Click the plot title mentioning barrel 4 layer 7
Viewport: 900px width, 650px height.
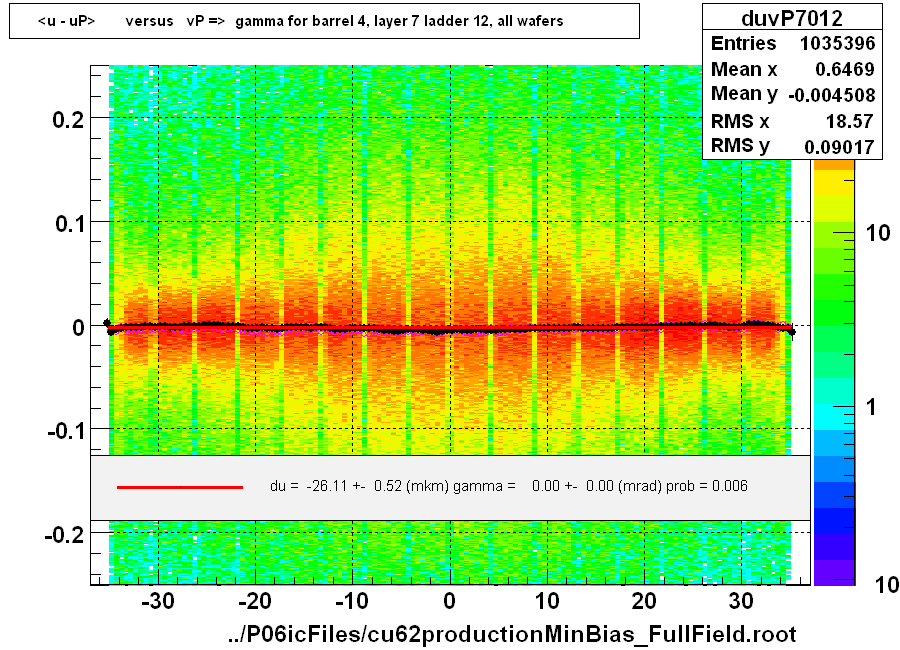pyautogui.click(x=301, y=21)
